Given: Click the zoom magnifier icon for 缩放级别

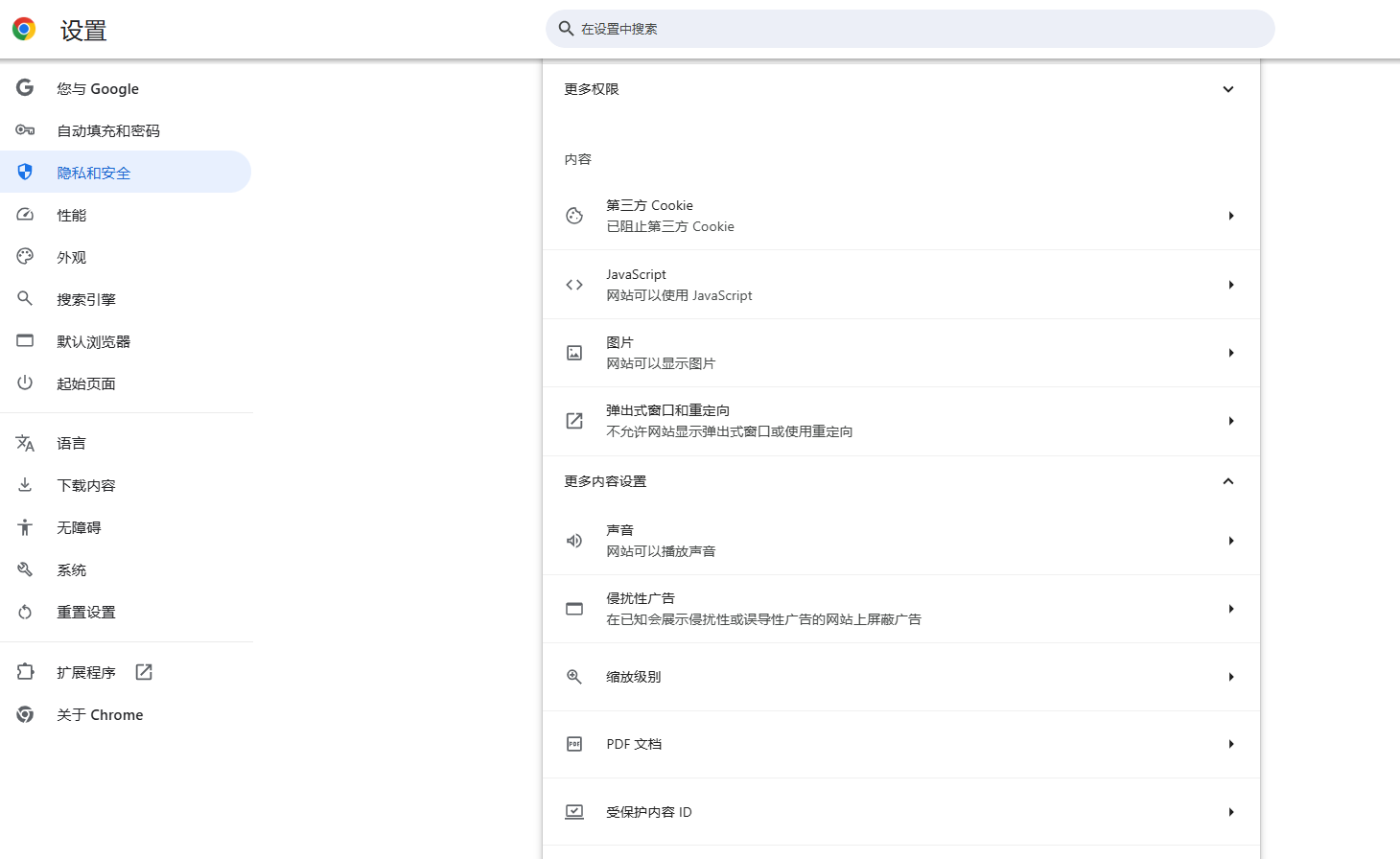Looking at the screenshot, I should coord(574,677).
